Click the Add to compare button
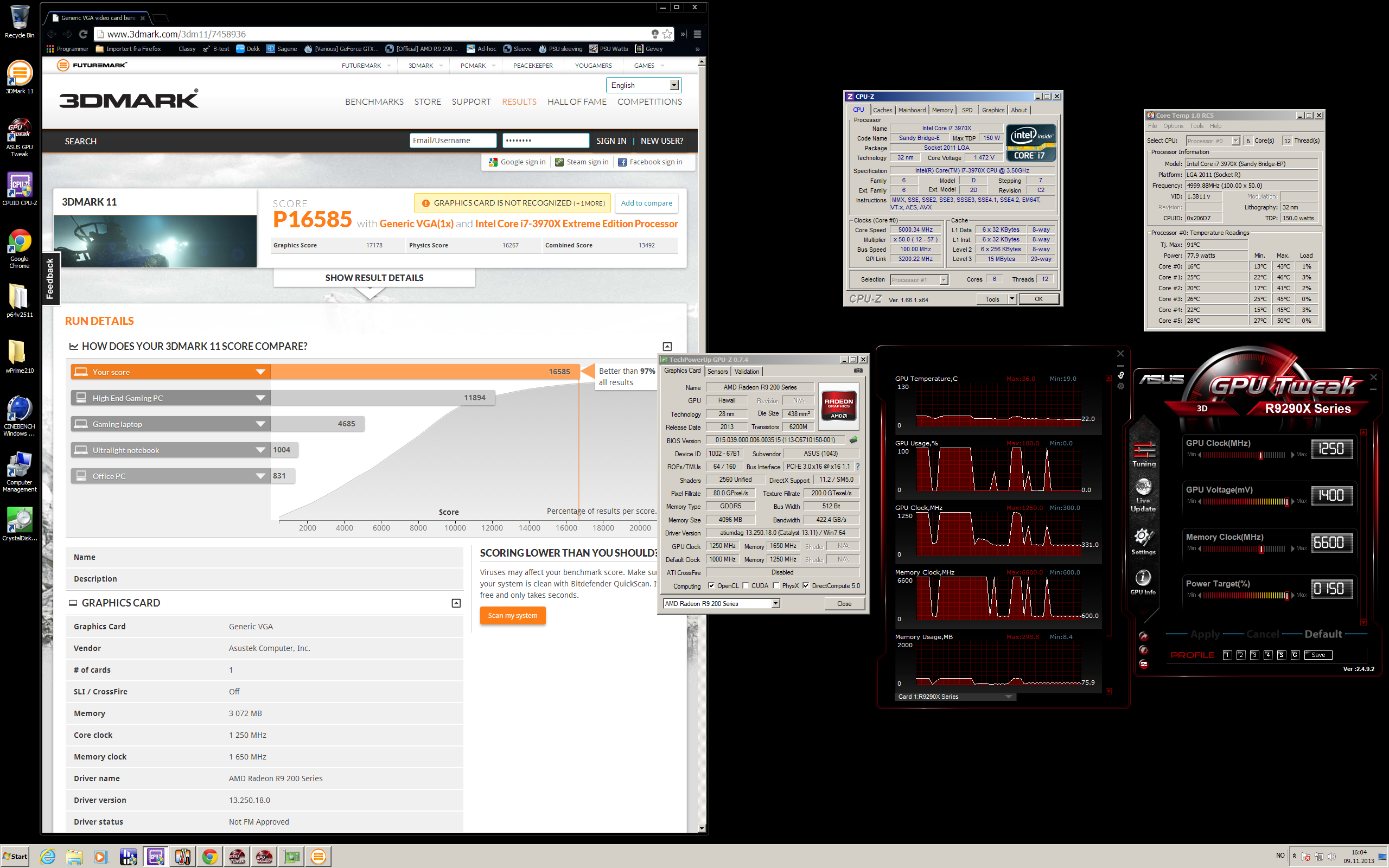The height and width of the screenshot is (868, 1389). coord(646,203)
